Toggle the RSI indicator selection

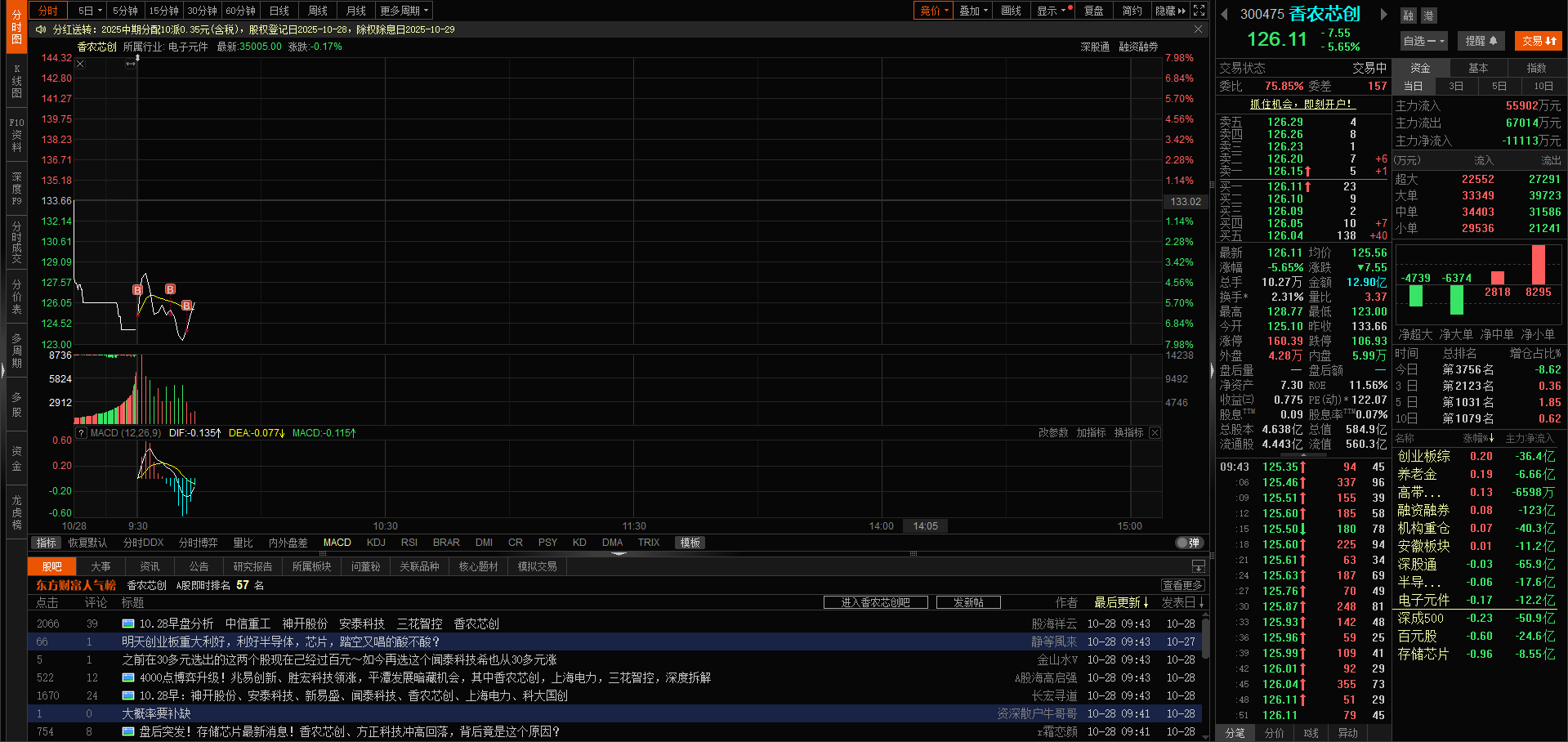coord(409,543)
